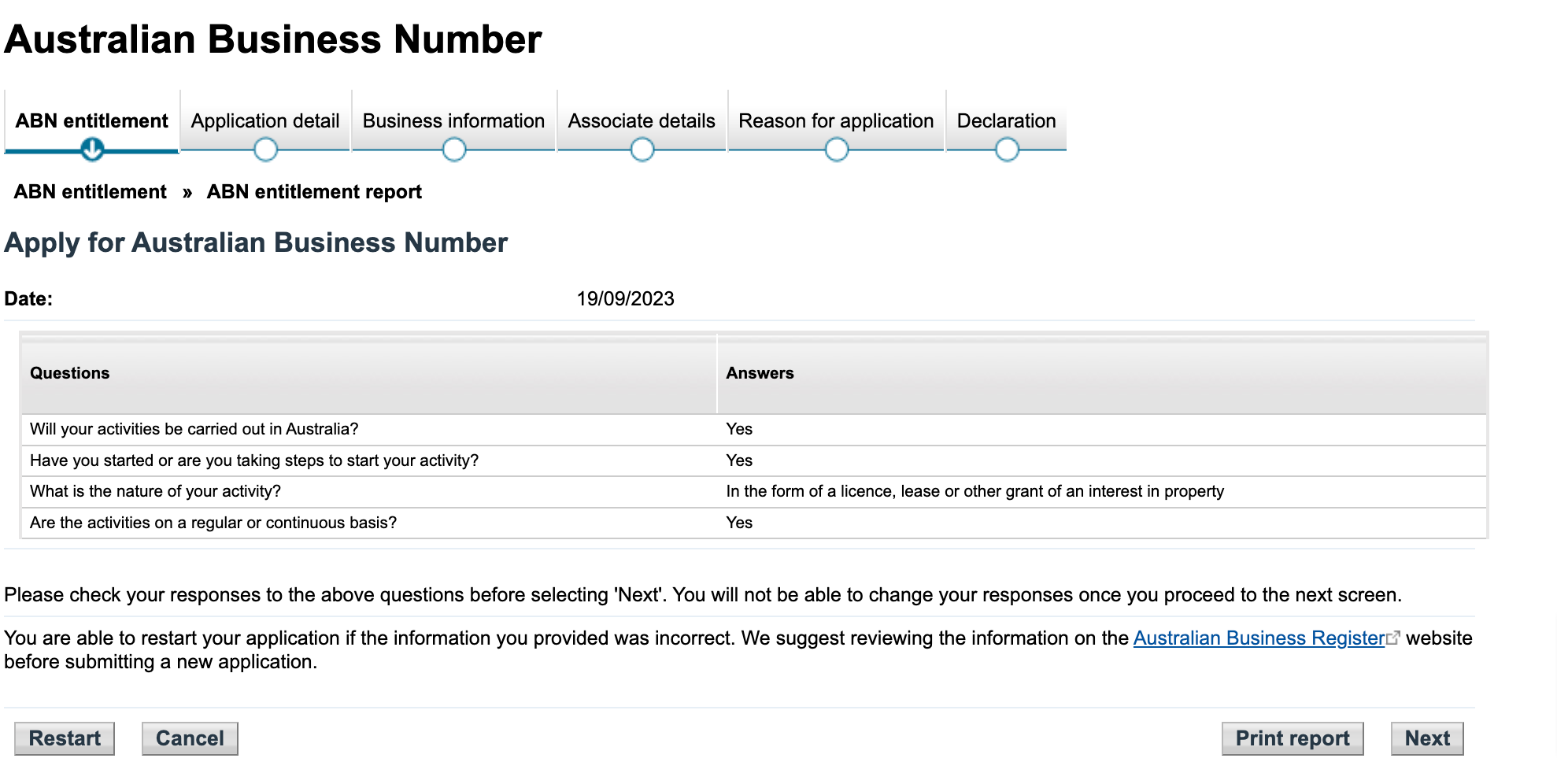This screenshot has height=784, width=1557.
Task: Click the Print report button
Action: coord(1292,738)
